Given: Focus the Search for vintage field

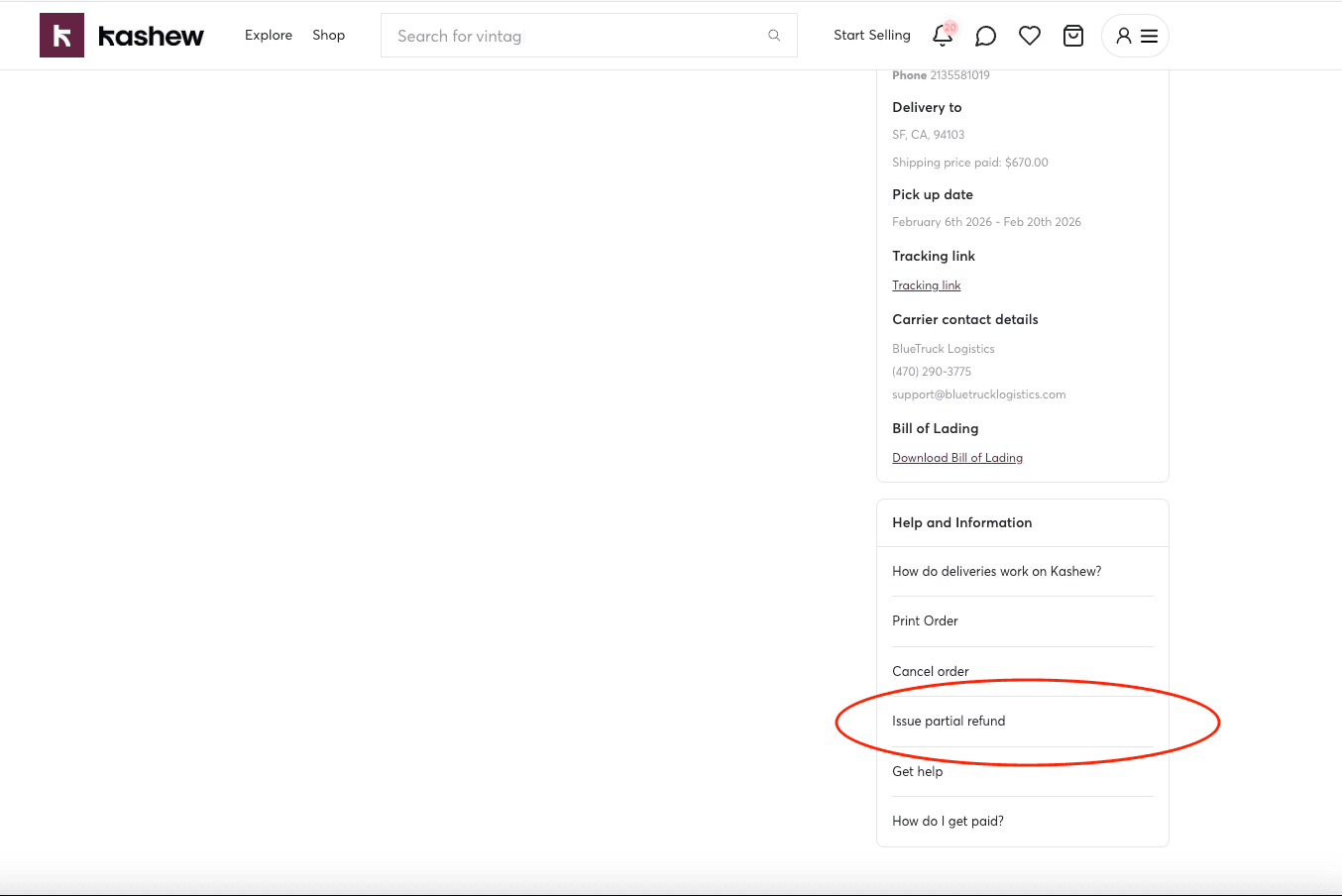Looking at the screenshot, I should click(589, 36).
